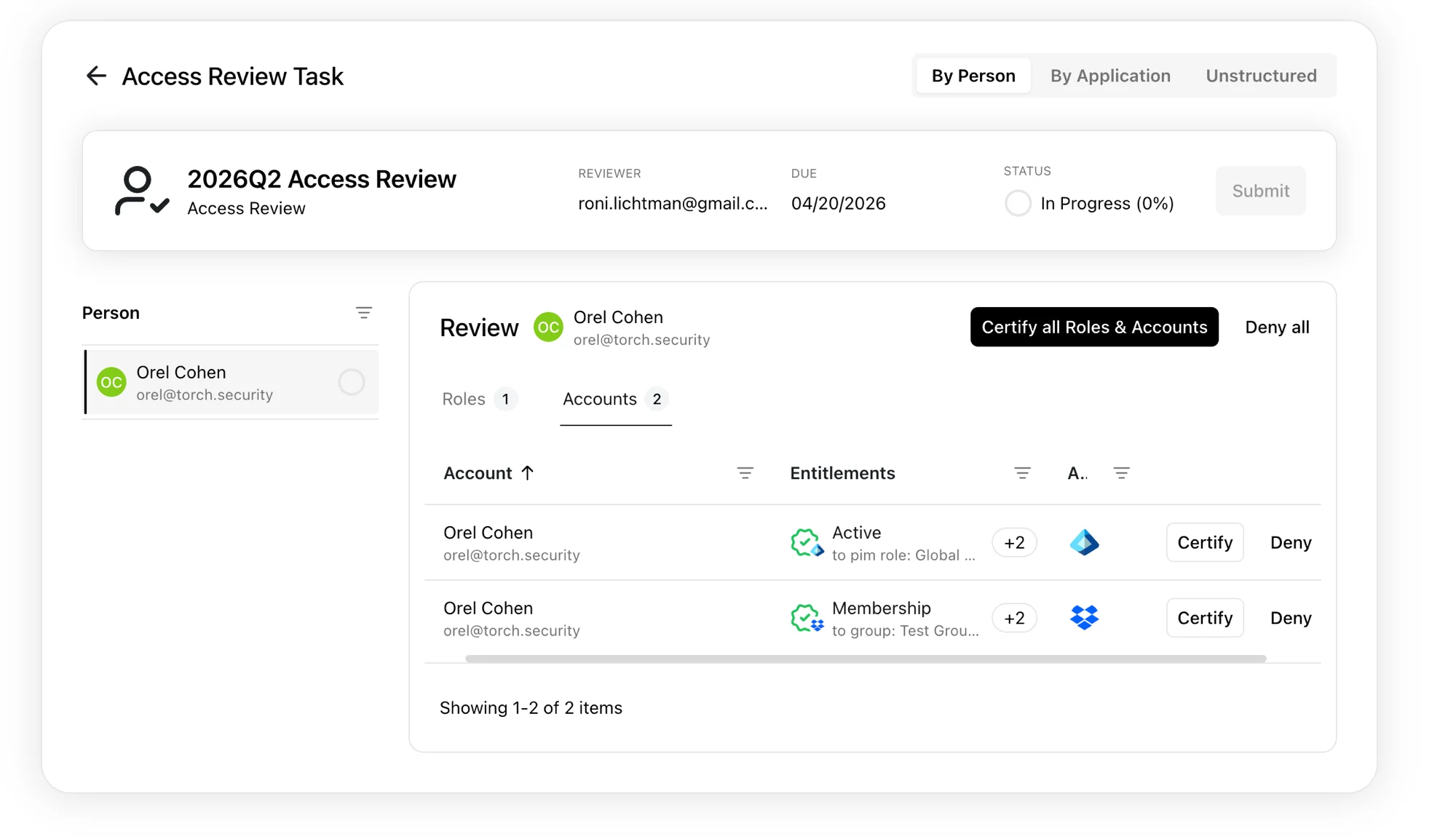Click the Orel Cohen account in Active row

tap(511, 543)
